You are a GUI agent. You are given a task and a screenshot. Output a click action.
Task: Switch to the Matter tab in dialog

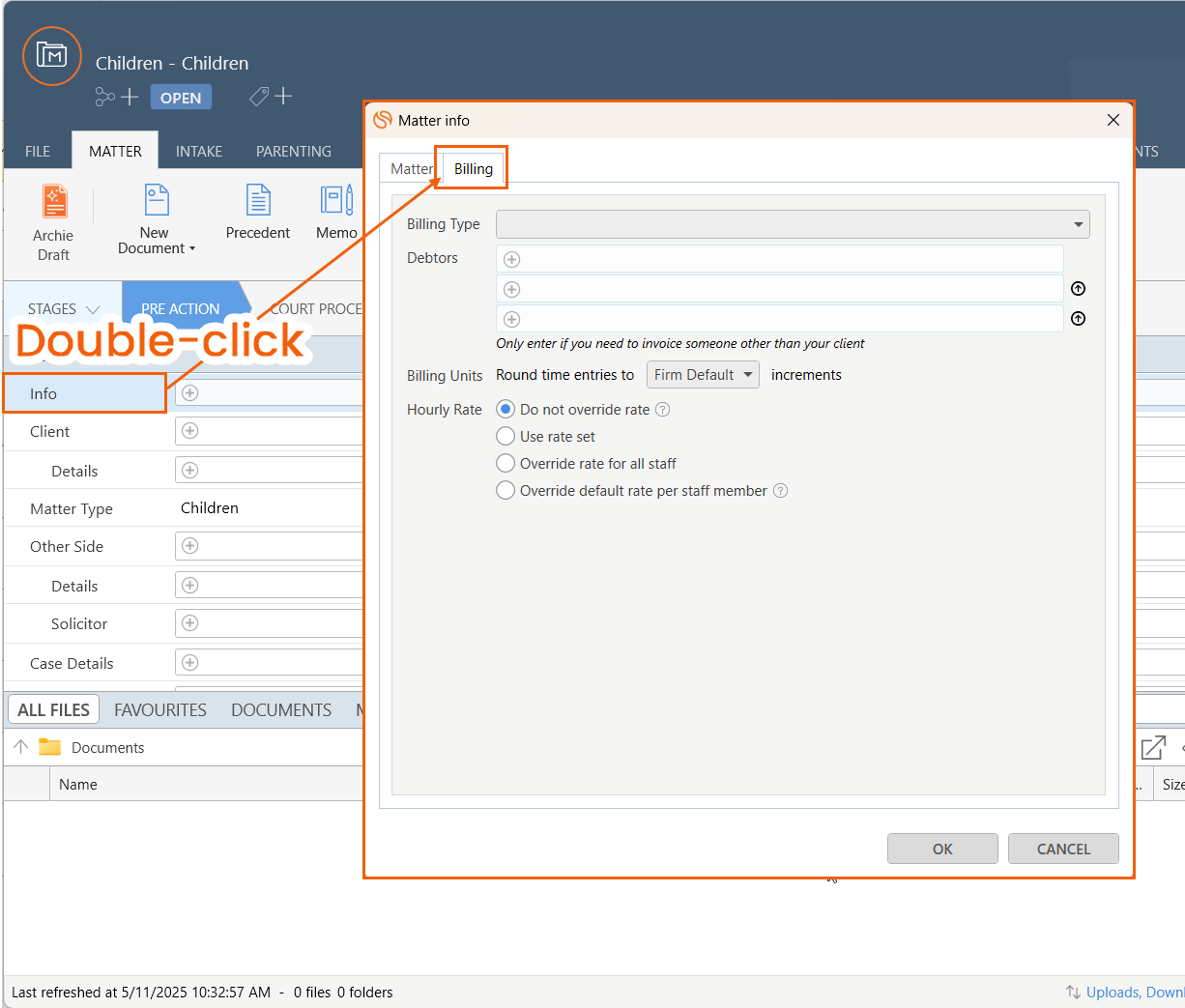(x=410, y=169)
